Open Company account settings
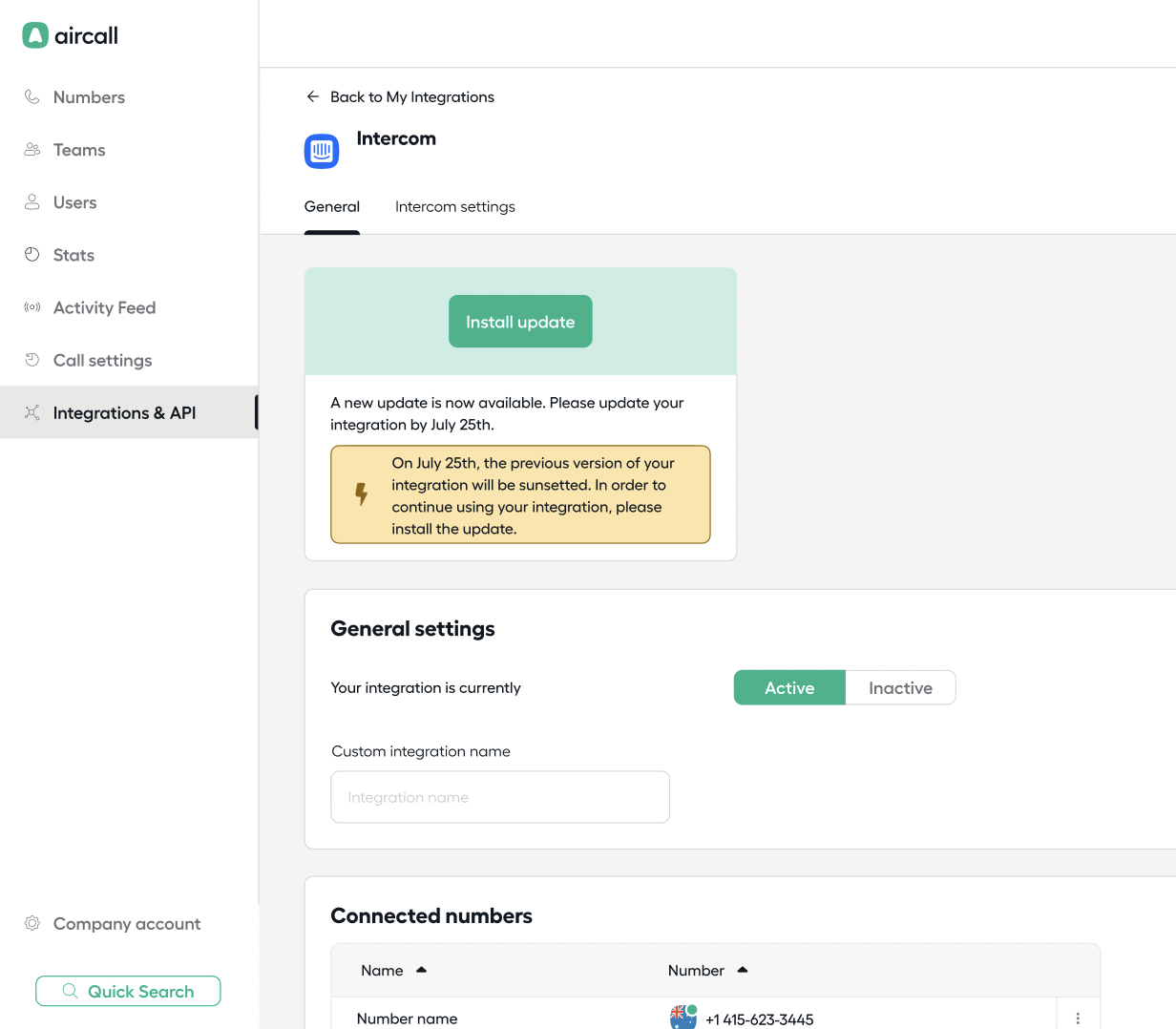Viewport: 1176px width, 1029px height. [x=129, y=923]
